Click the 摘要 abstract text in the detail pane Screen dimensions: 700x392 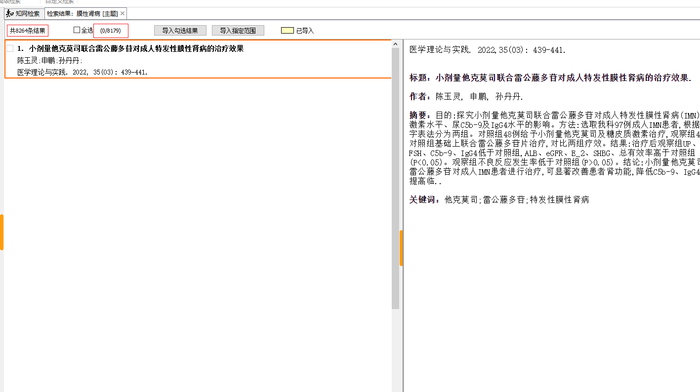tap(554, 148)
